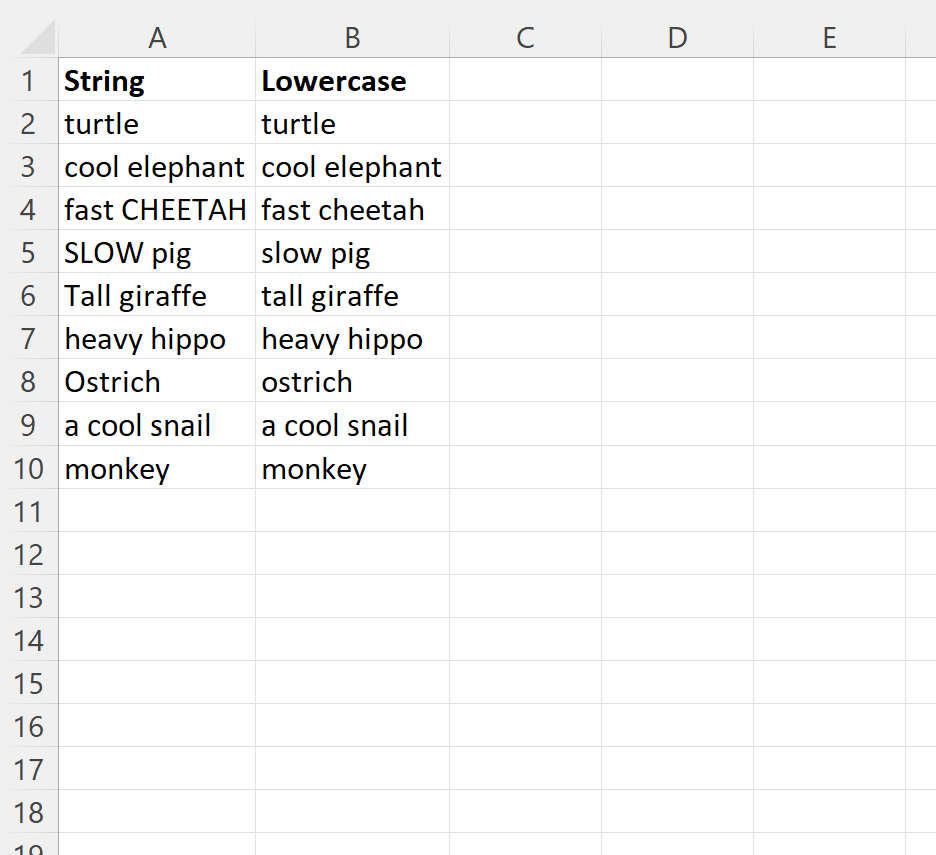Click the empty cell C2
The width and height of the screenshot is (936, 855).
tap(525, 124)
